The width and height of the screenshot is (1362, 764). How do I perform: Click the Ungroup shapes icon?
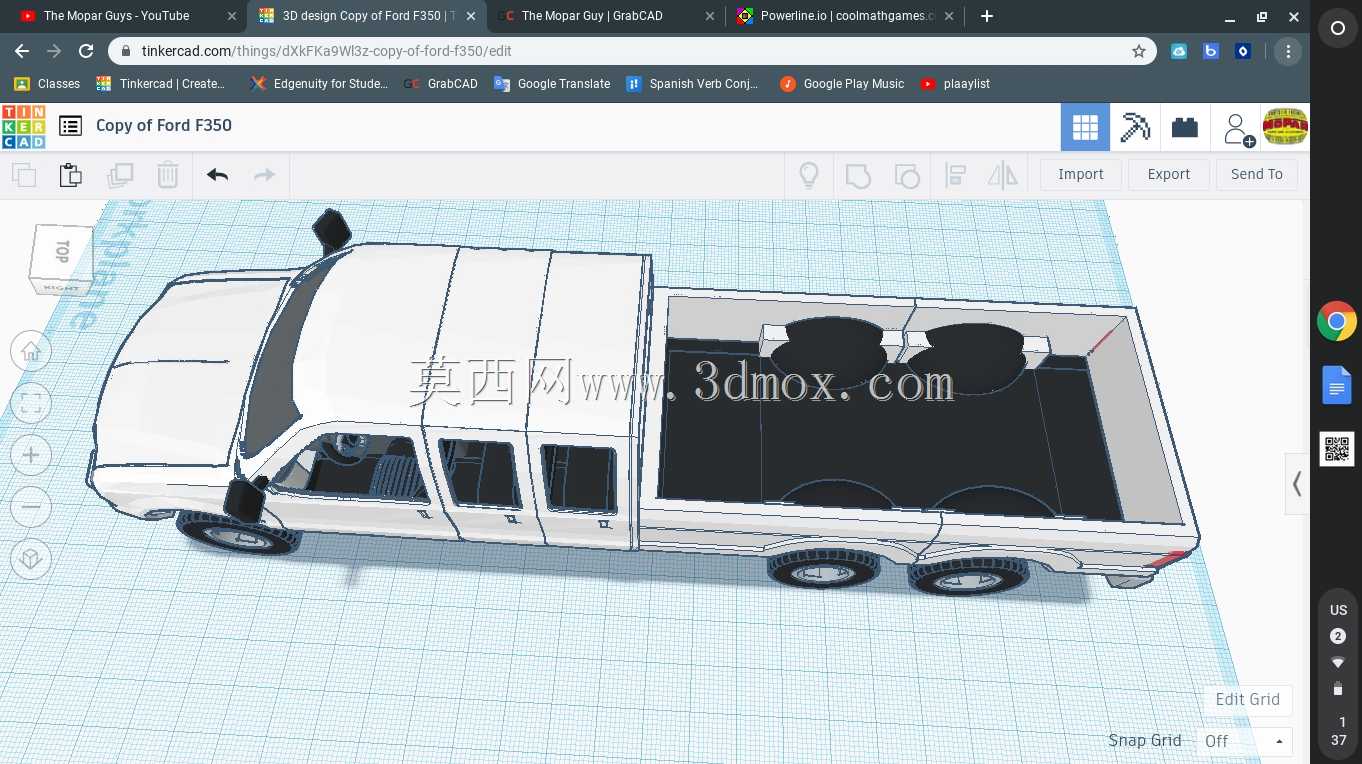click(x=906, y=175)
